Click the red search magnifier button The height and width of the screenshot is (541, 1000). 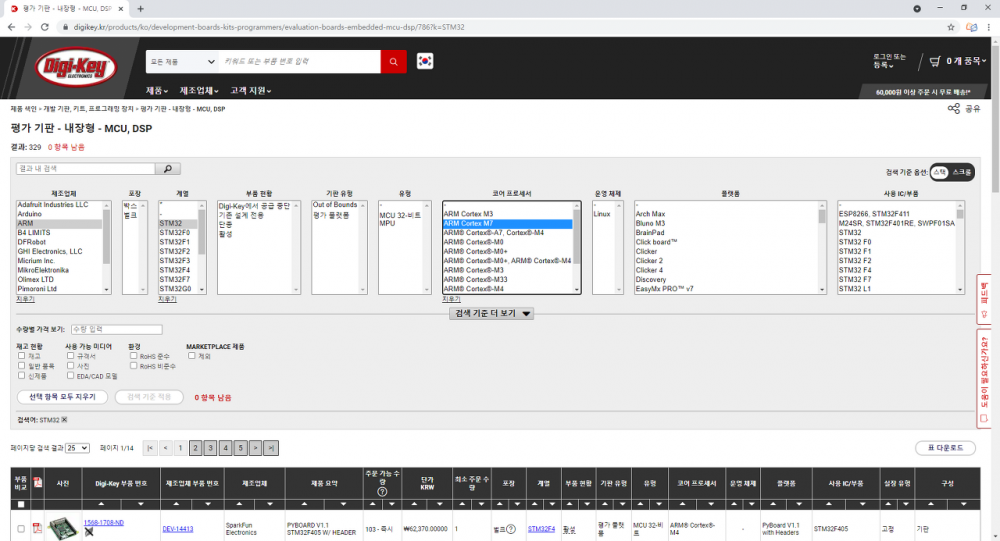point(394,62)
